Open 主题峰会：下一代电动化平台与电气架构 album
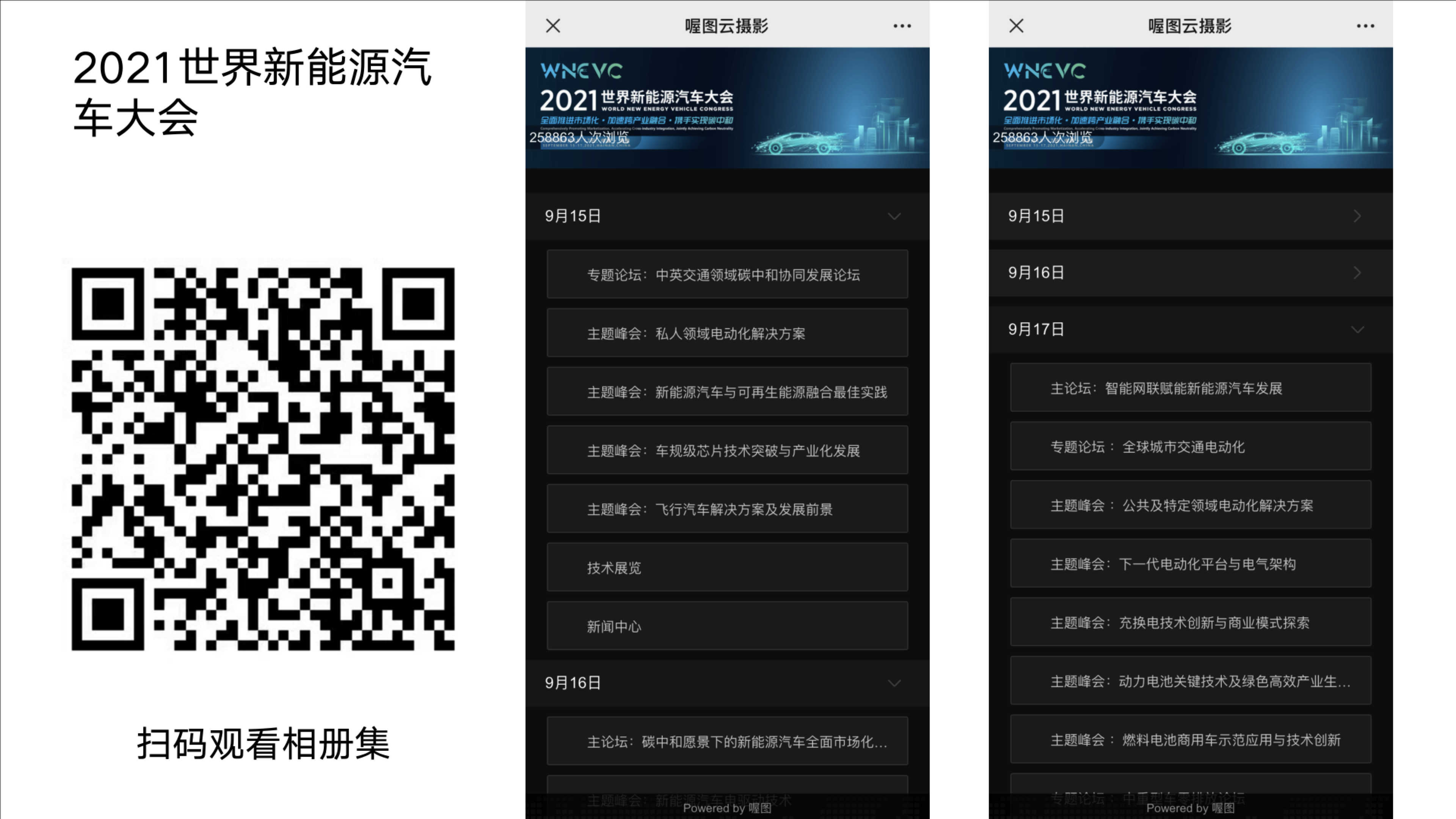 [1191, 563]
